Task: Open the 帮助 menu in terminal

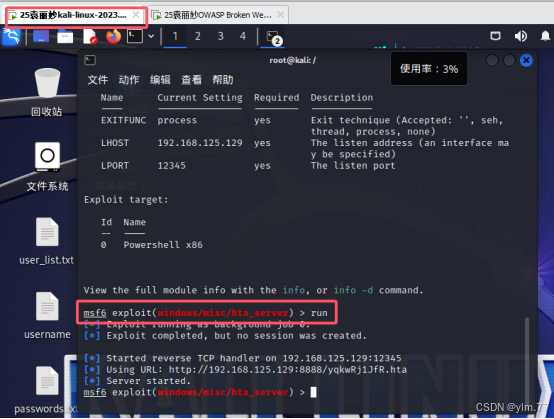Action: click(x=223, y=80)
